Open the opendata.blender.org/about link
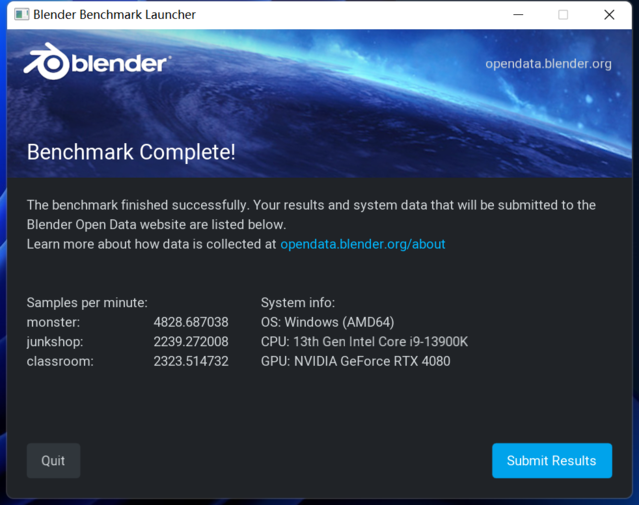 click(363, 244)
